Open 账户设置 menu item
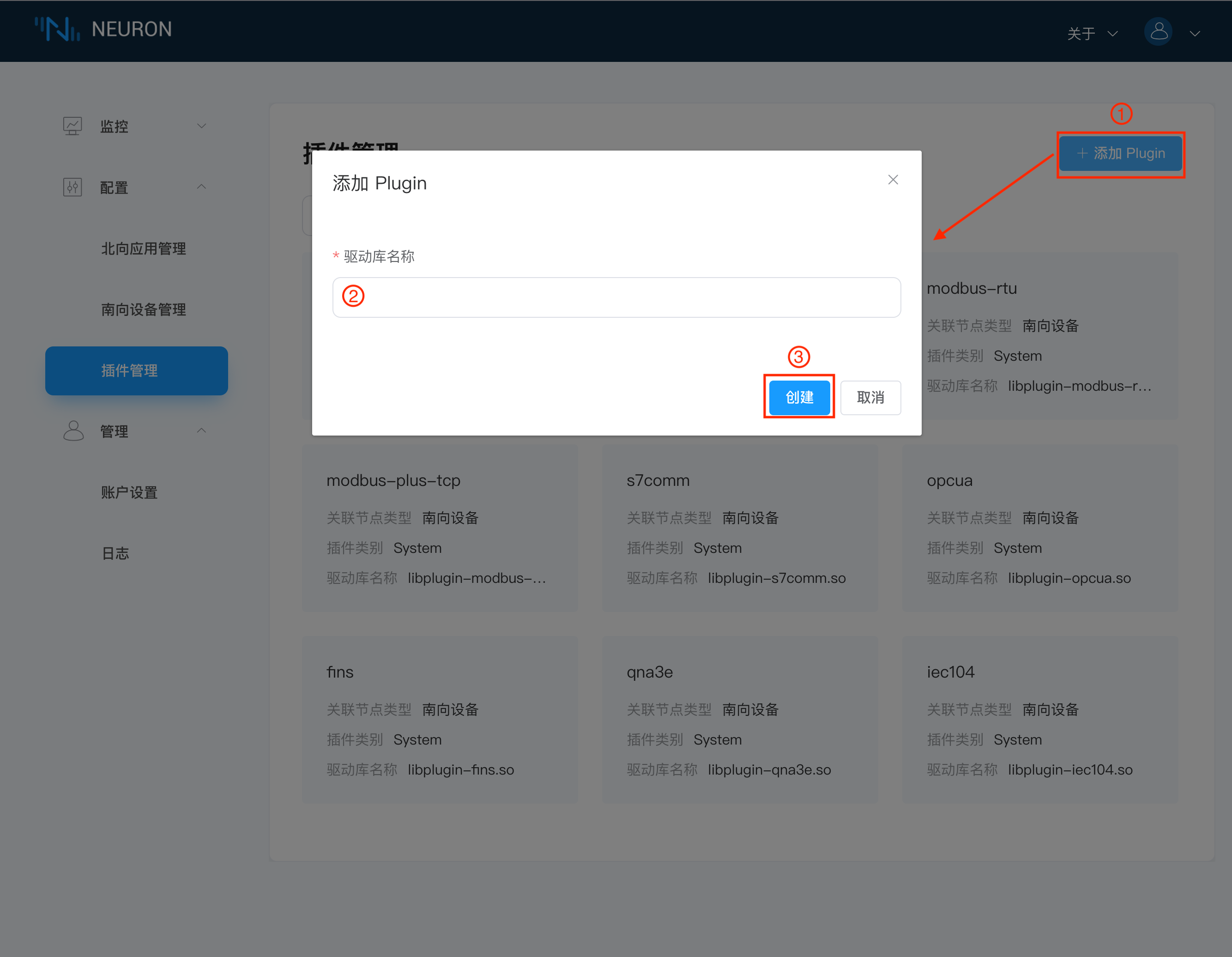The width and height of the screenshot is (1232, 957). coord(129,492)
